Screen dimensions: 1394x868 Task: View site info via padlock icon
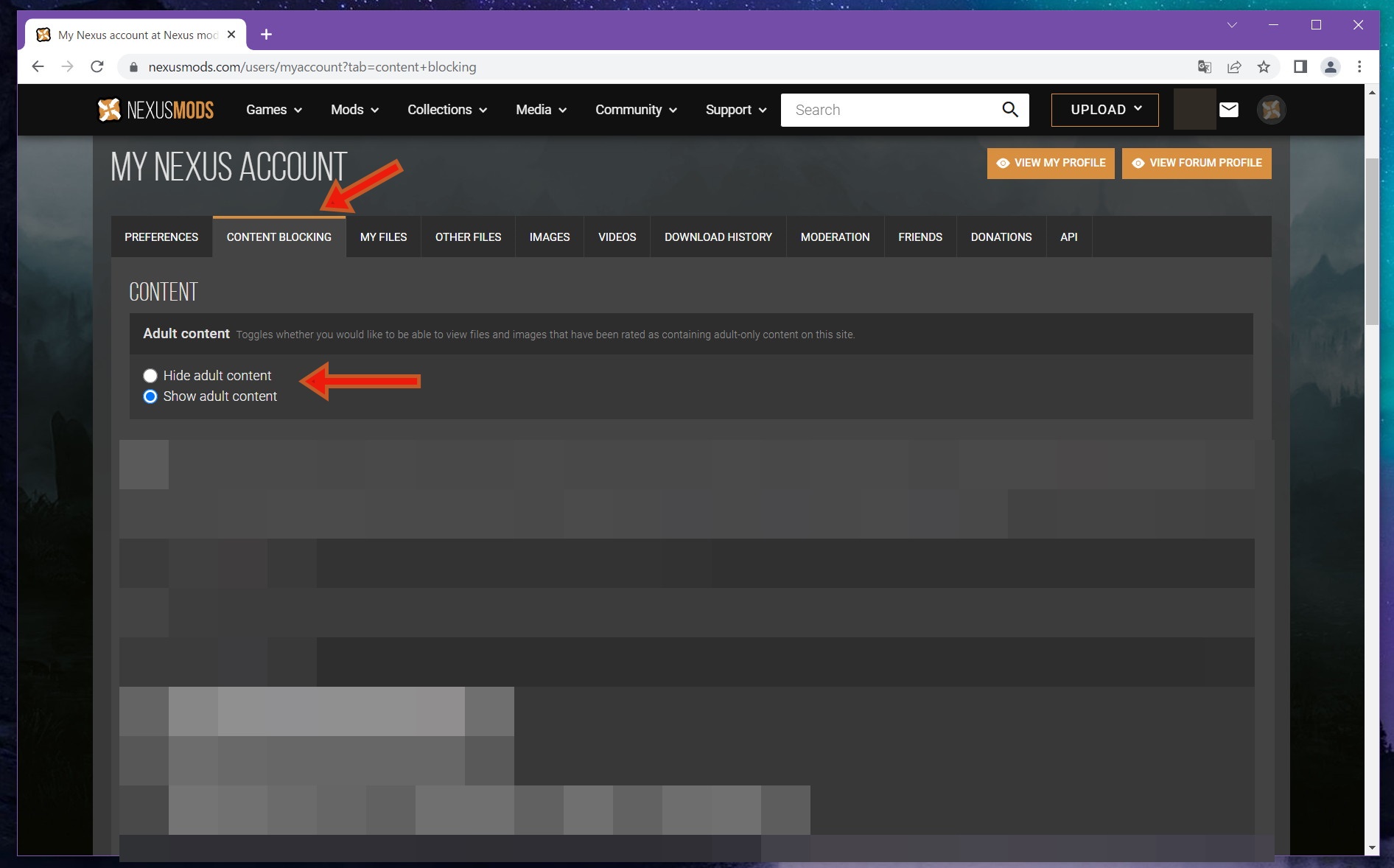point(133,67)
